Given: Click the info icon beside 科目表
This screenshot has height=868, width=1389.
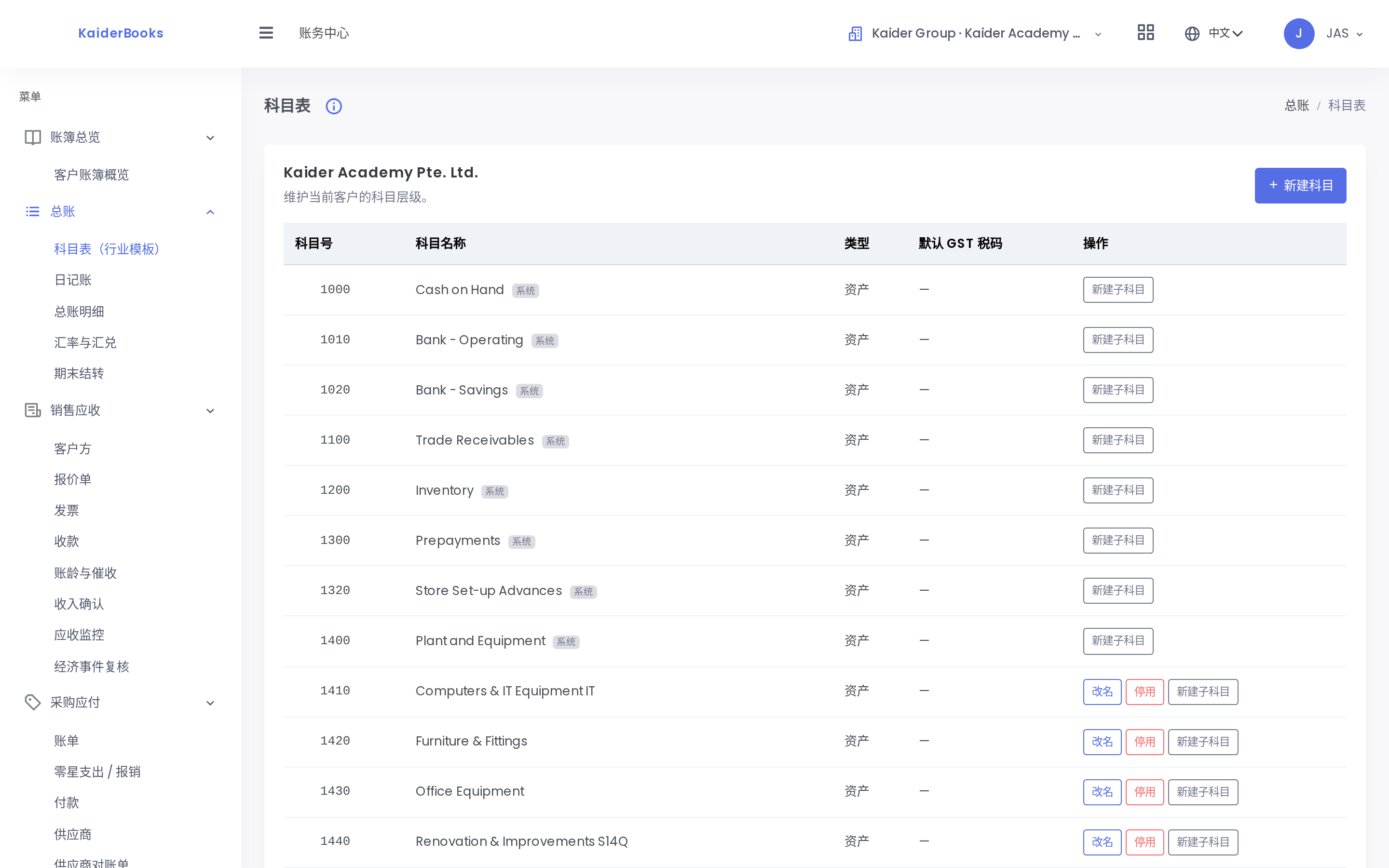Looking at the screenshot, I should pyautogui.click(x=334, y=106).
